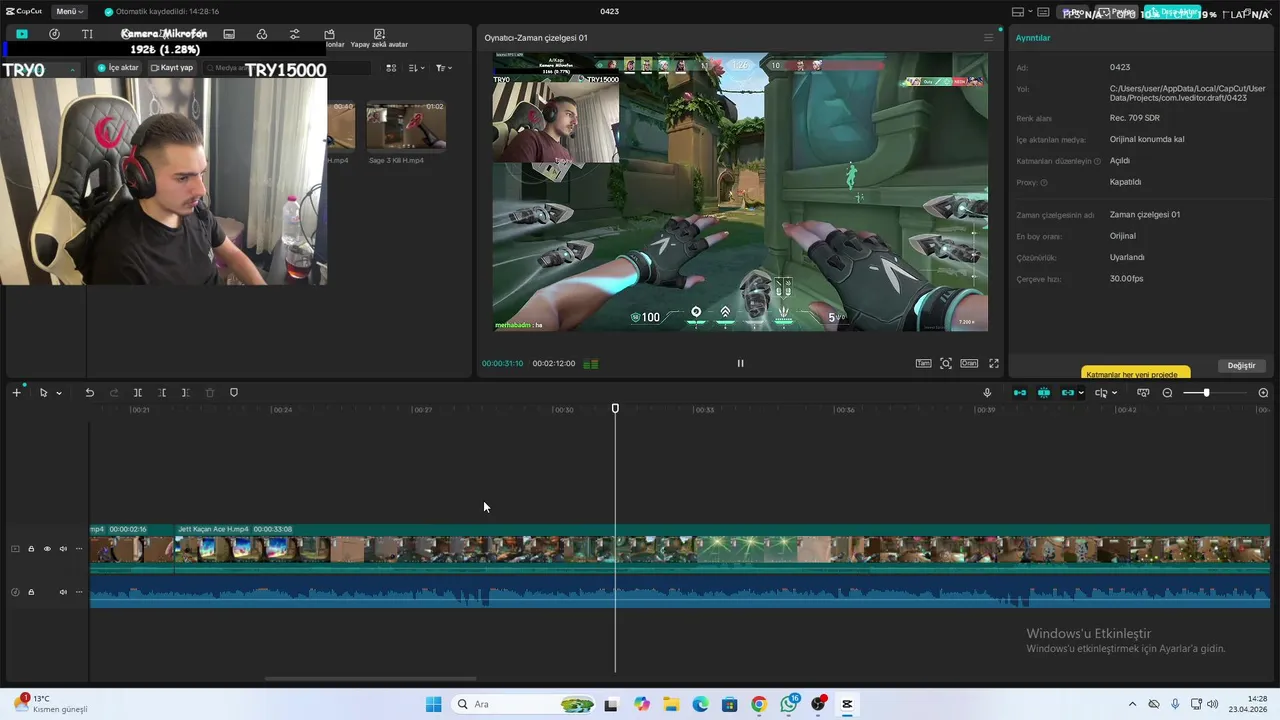Open the player panel hamburger menu
Image resolution: width=1280 pixels, height=720 pixels.
click(989, 38)
